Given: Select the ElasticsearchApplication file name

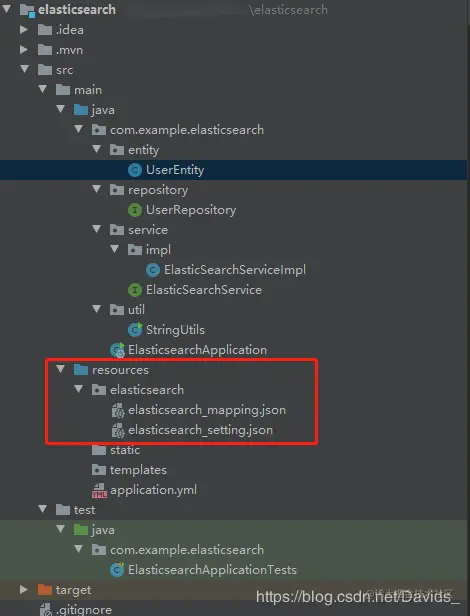Looking at the screenshot, I should [x=197, y=350].
